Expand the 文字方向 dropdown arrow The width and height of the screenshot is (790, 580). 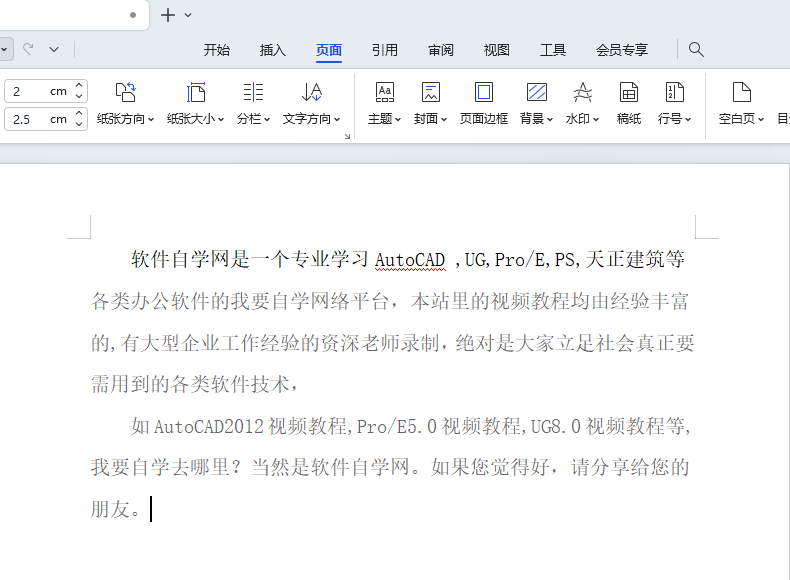337,119
